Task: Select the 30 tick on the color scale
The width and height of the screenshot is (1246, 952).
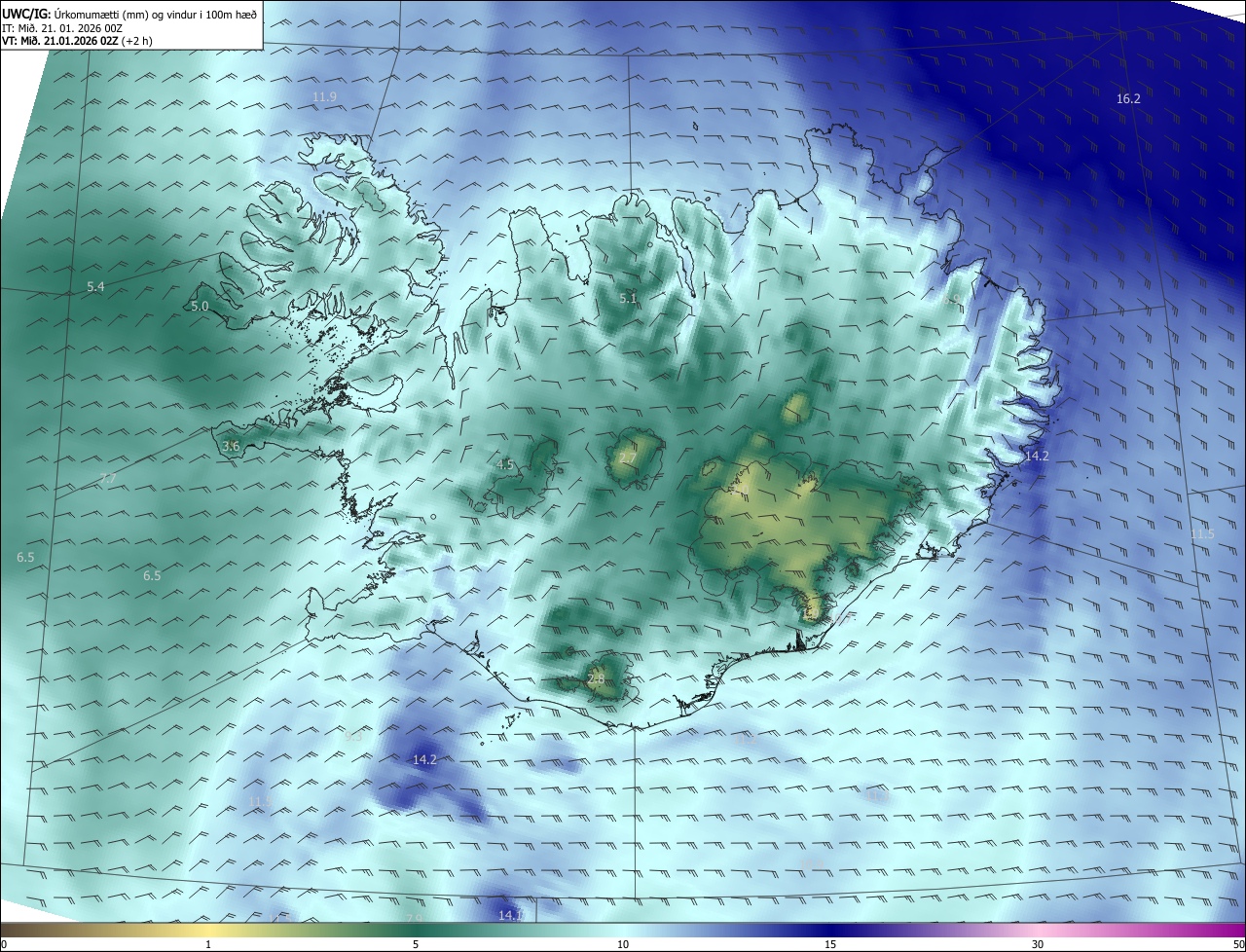Action: [x=1038, y=944]
